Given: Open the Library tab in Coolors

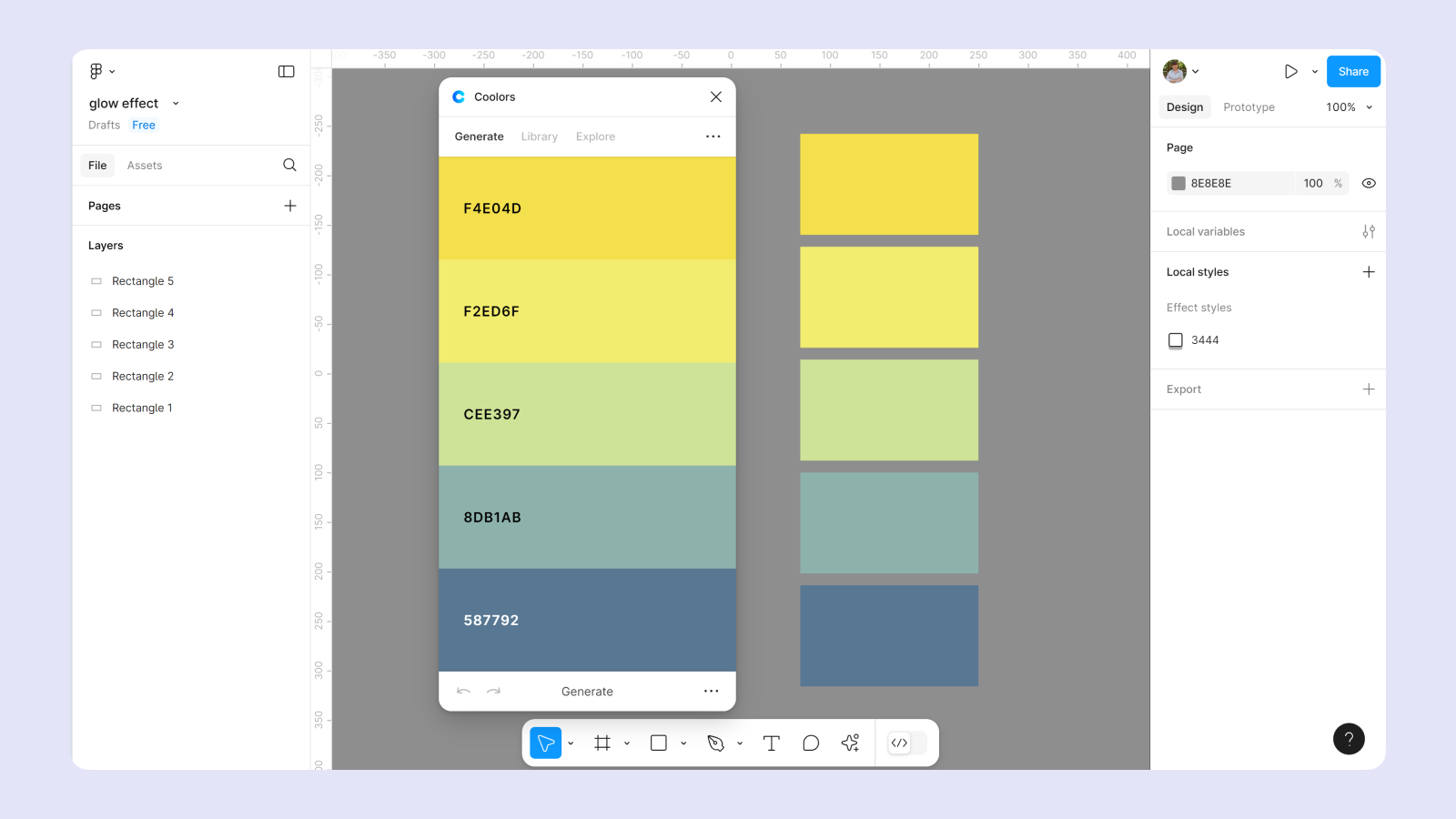Looking at the screenshot, I should tap(539, 136).
